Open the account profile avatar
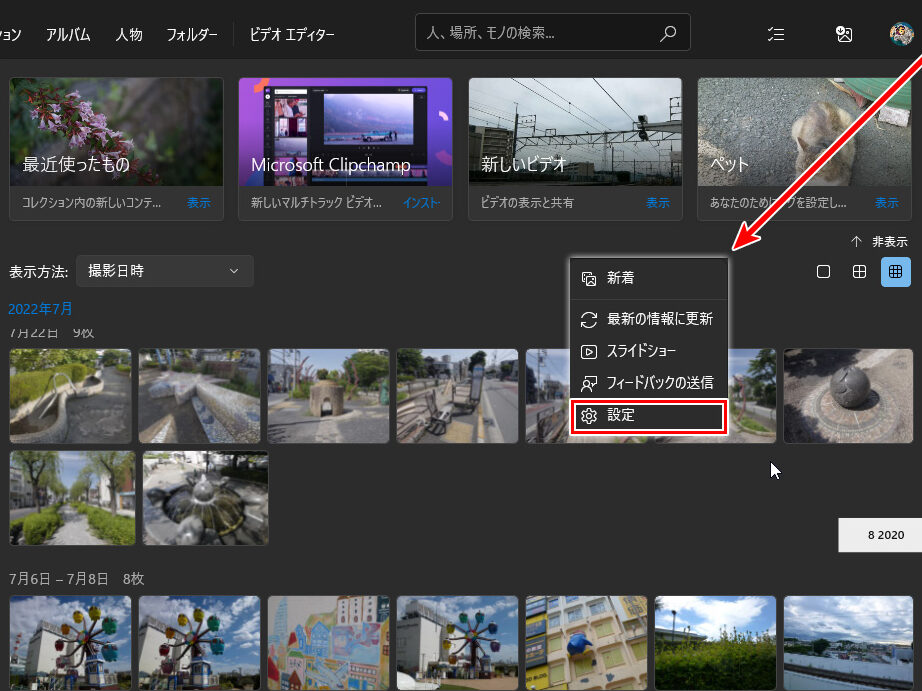 (901, 34)
